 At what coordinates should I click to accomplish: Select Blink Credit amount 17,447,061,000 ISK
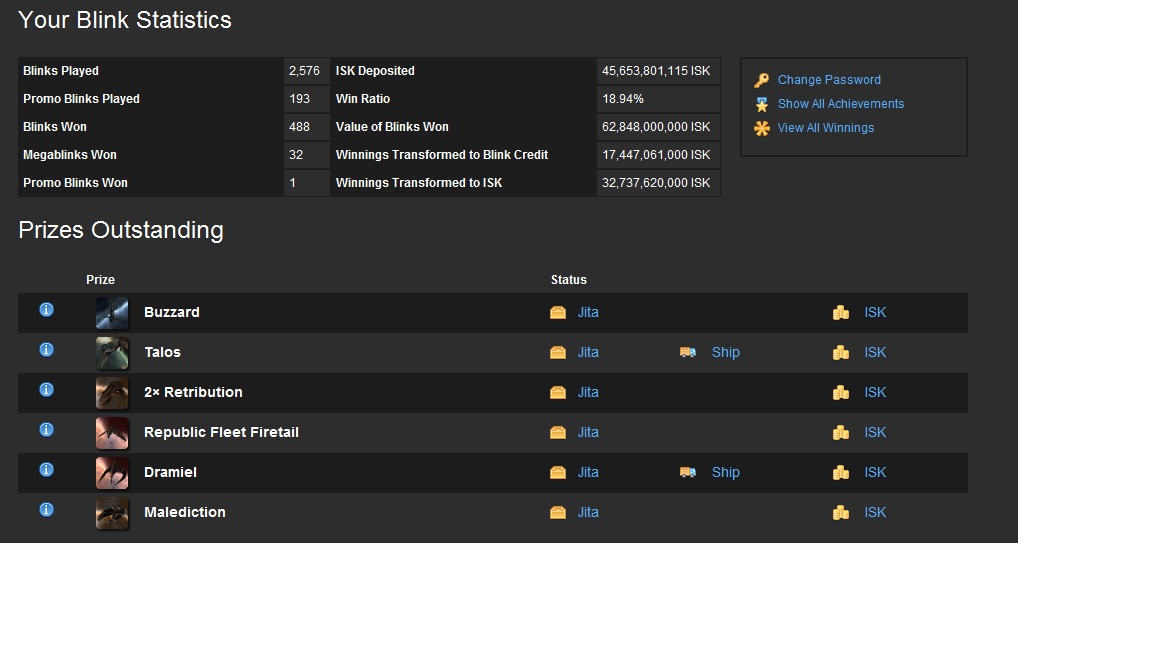pyautogui.click(x=656, y=154)
